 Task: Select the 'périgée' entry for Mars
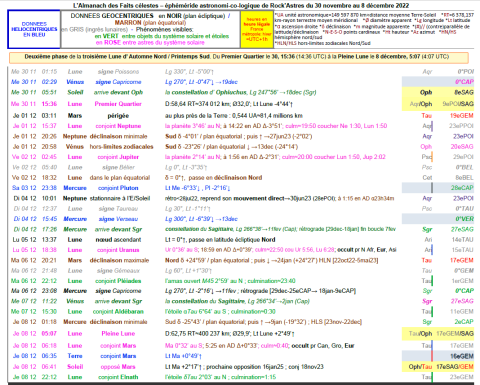click(x=118, y=116)
